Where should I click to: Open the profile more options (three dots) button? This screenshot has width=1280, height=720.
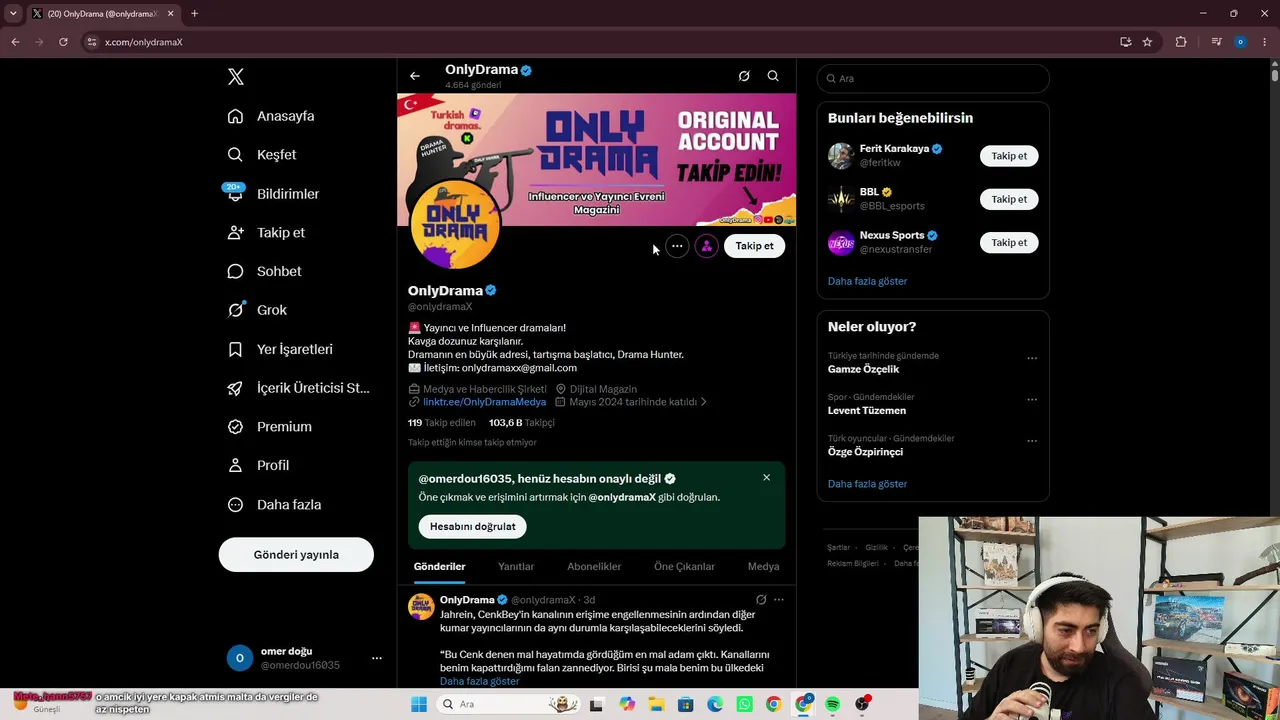coord(677,246)
